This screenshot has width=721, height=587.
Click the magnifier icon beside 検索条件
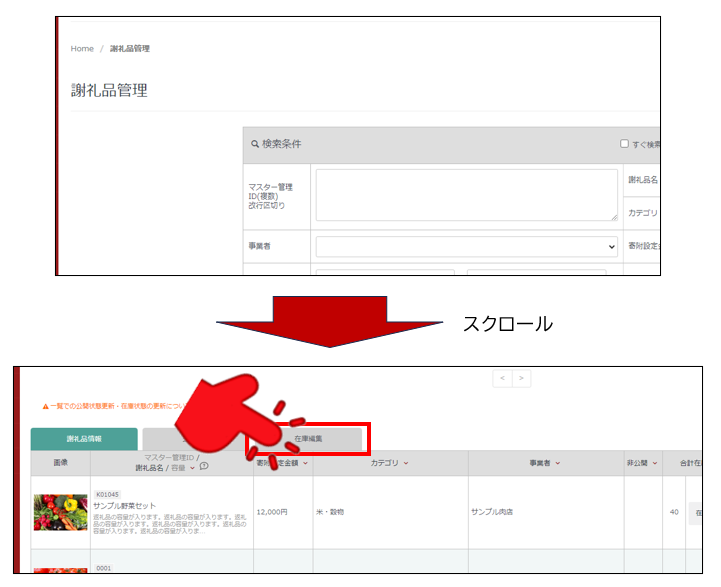(x=255, y=145)
